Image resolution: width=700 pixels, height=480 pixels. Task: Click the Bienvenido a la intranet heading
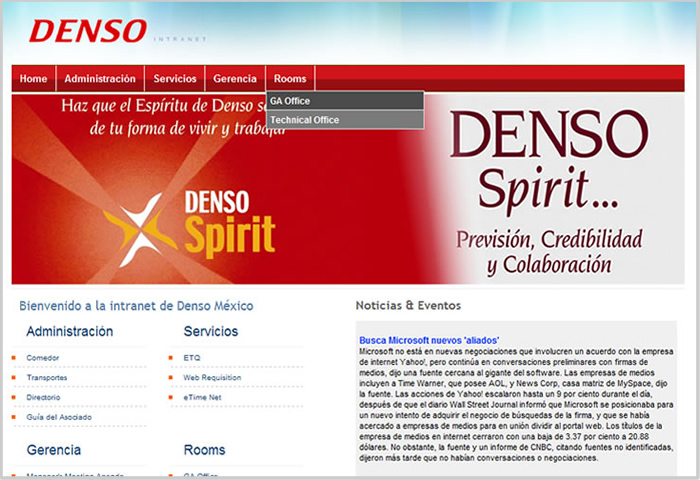(136, 306)
